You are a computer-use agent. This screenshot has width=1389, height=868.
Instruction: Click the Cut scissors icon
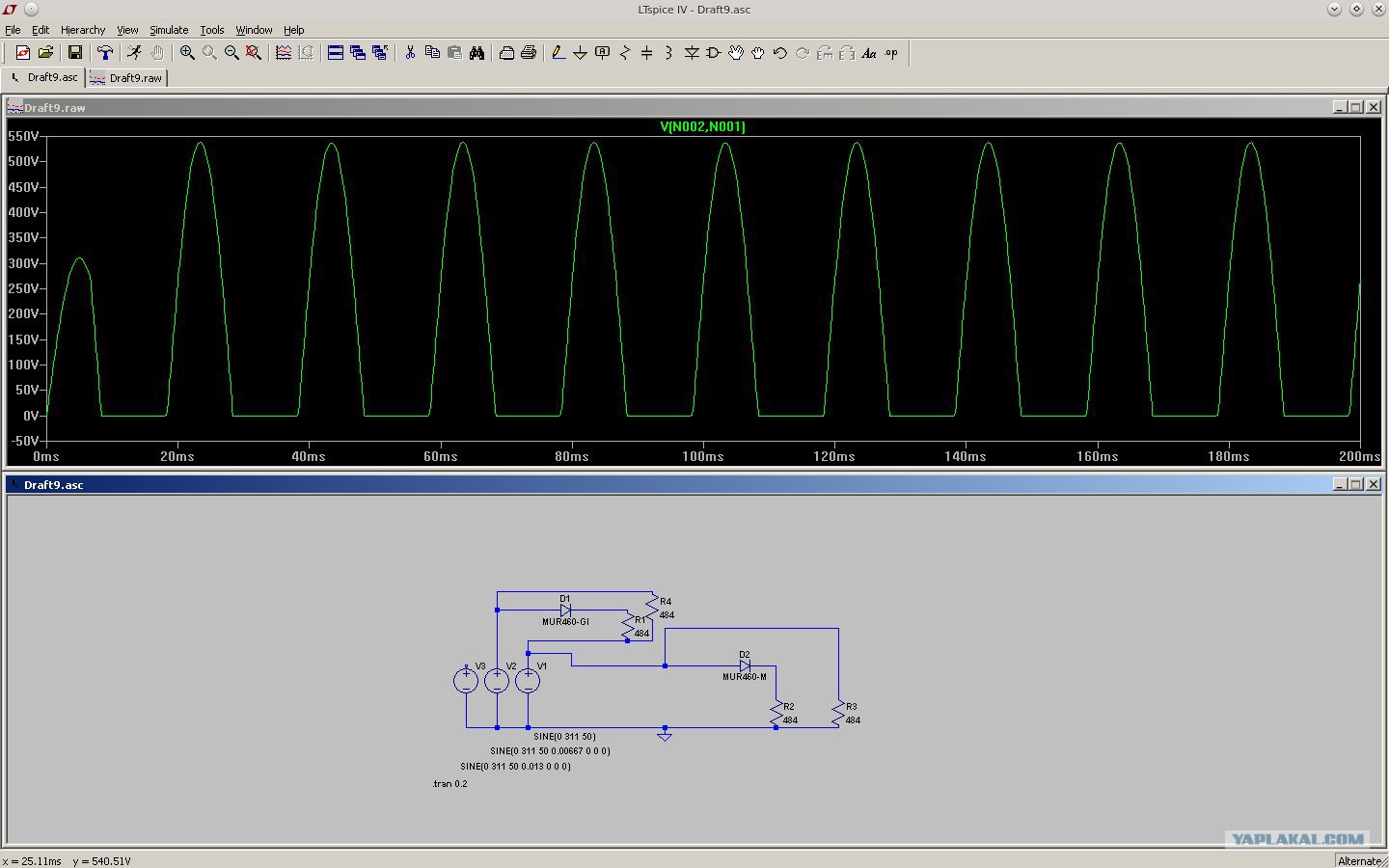click(x=410, y=53)
